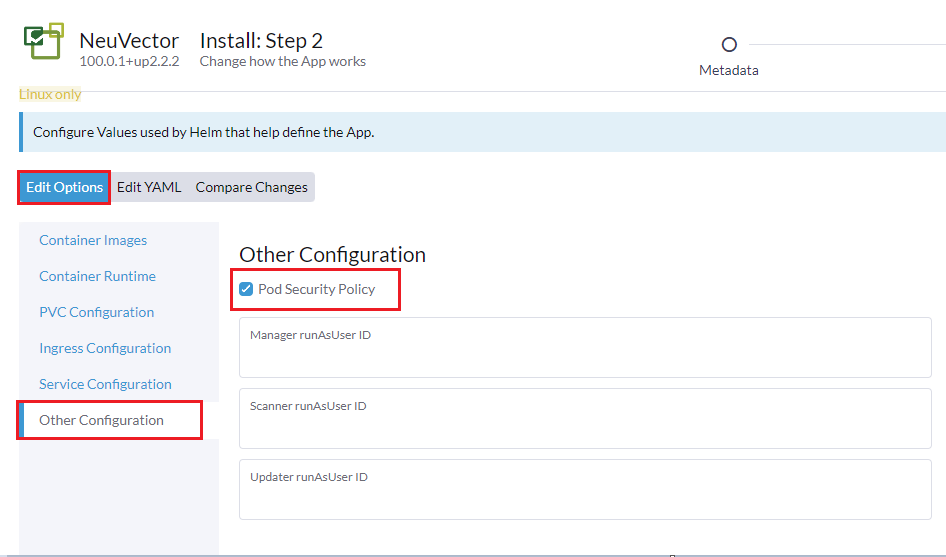Click the Metadata step circle indicator
The height and width of the screenshot is (557, 946).
coord(729,45)
